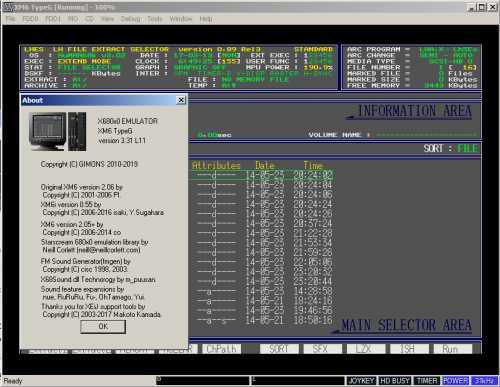Viewport: 500px width, 387px height.
Task: Click the Run function key button
Action: pos(453,349)
